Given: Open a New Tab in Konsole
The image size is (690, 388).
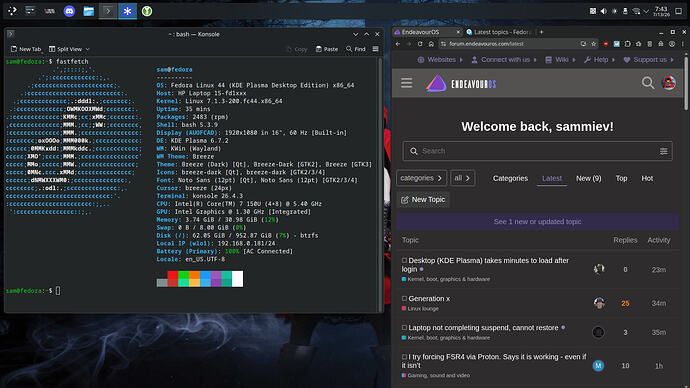Looking at the screenshot, I should pos(26,49).
